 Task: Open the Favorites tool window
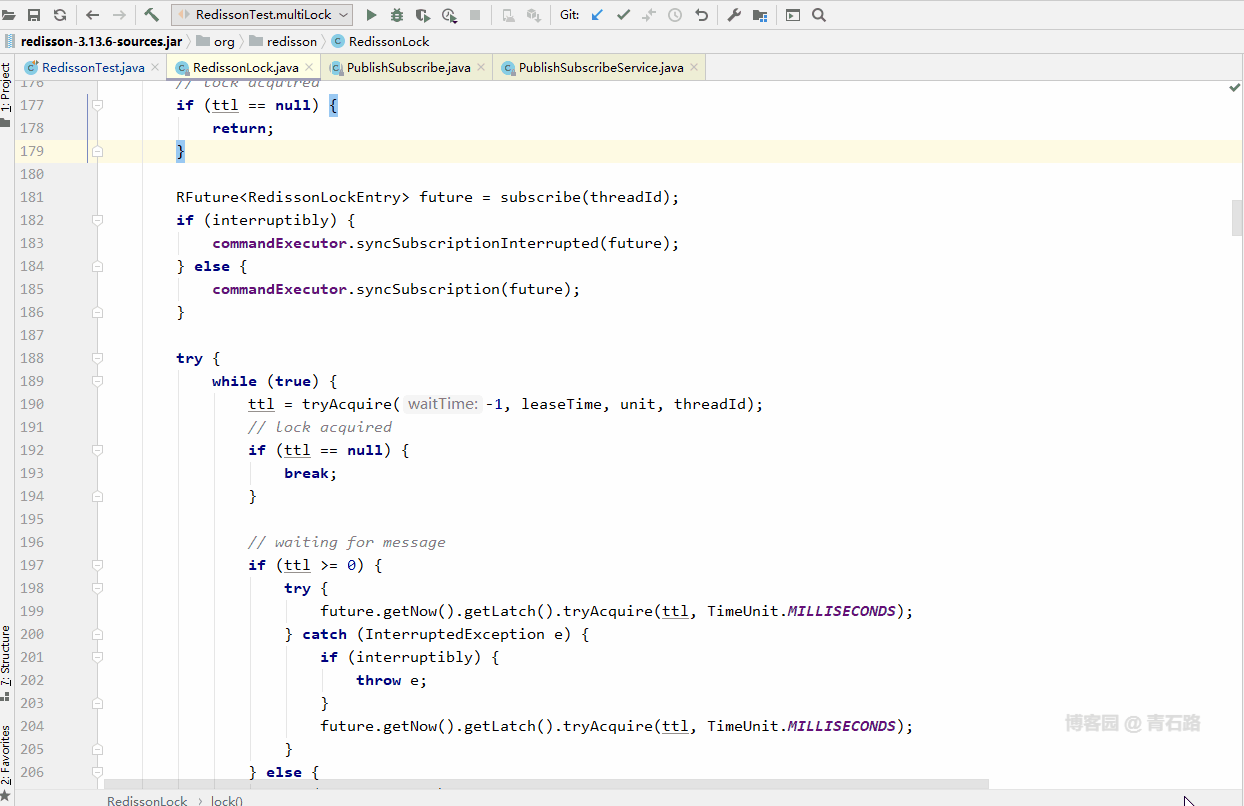point(6,764)
